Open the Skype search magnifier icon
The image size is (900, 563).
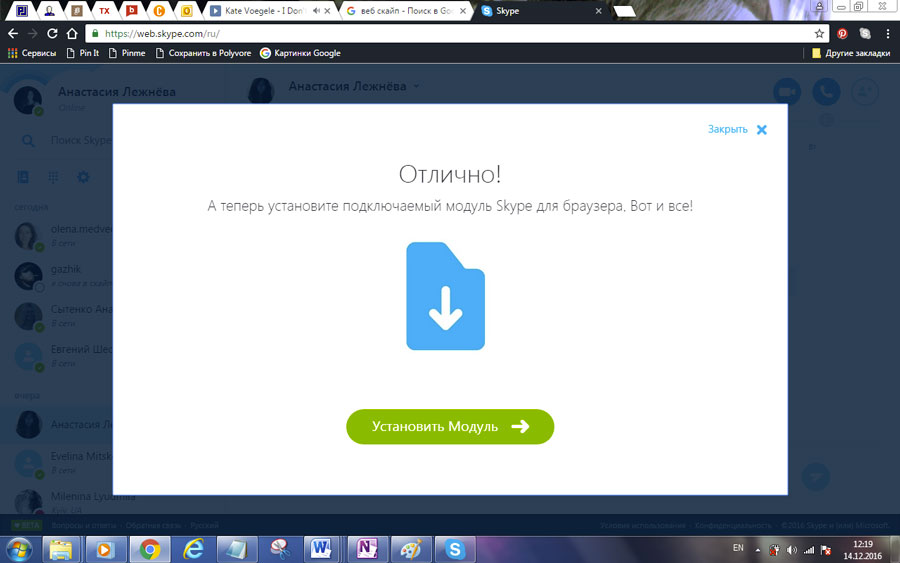point(28,141)
